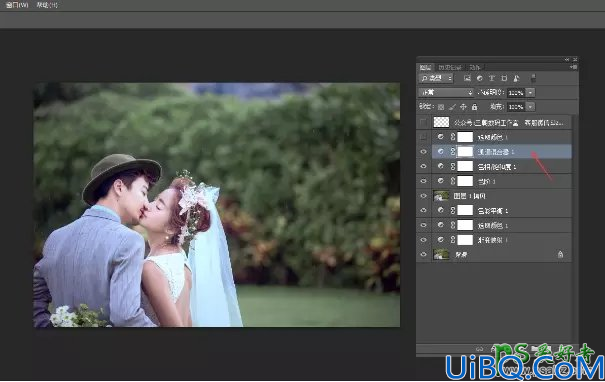Click chain link icon on Photo Filter layer
605x382 pixels.
[x=453, y=240]
